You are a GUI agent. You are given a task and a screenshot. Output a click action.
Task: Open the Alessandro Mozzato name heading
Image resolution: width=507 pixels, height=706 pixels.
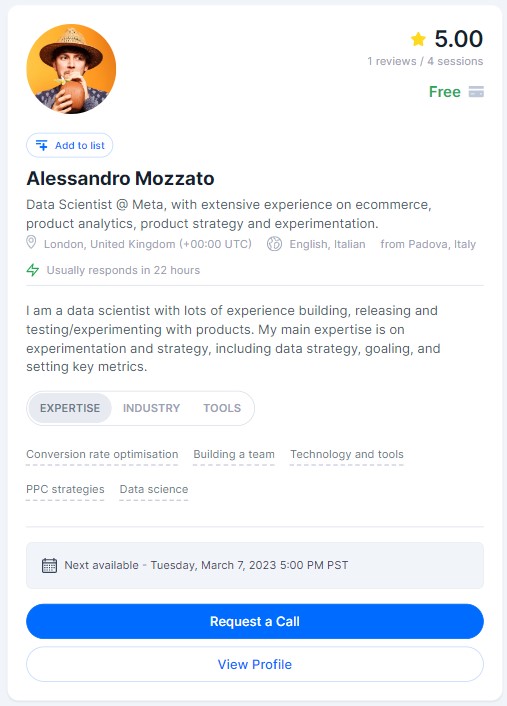(120, 178)
